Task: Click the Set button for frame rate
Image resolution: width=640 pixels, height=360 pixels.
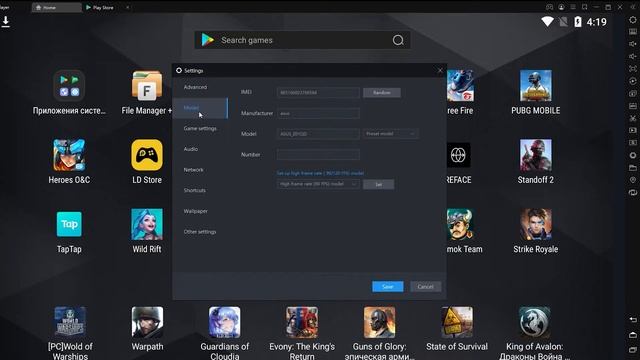Action: tap(378, 184)
